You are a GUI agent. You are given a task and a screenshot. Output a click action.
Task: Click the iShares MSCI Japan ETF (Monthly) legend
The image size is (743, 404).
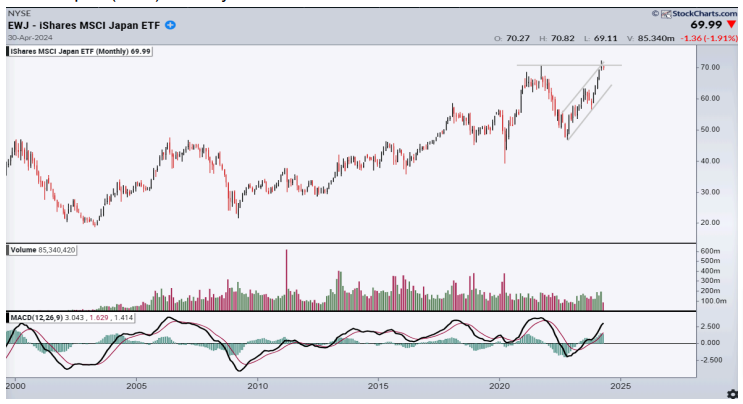[x=80, y=51]
